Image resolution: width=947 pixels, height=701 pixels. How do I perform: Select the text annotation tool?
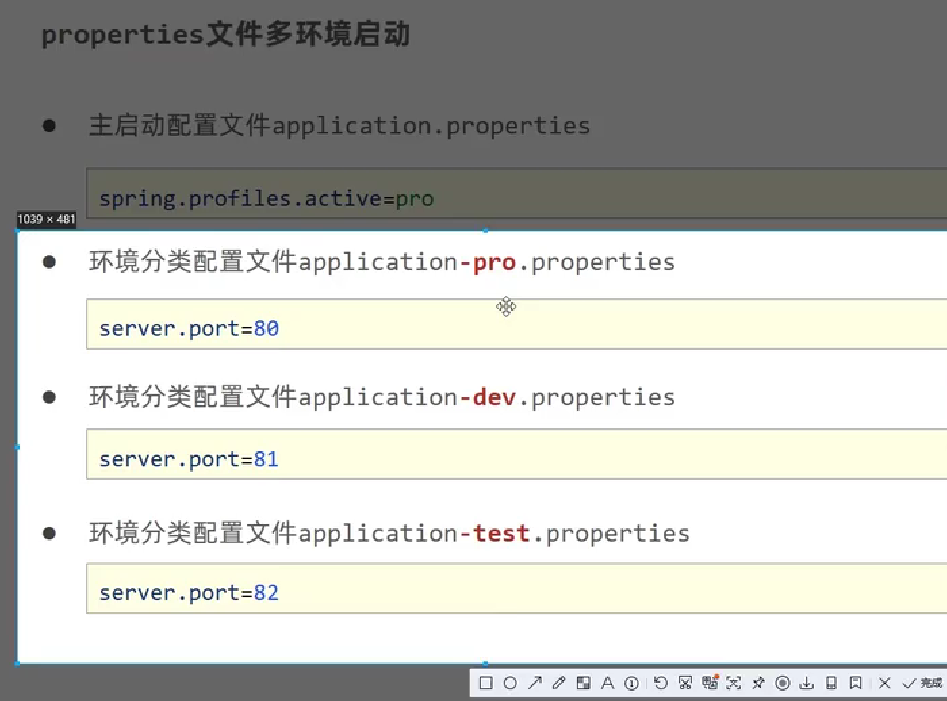[607, 683]
